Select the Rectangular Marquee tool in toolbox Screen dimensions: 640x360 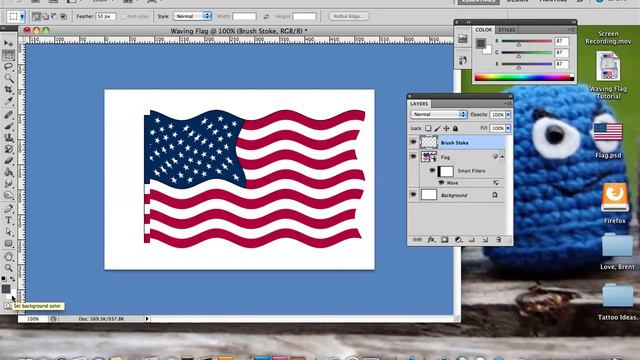[x=8, y=55]
